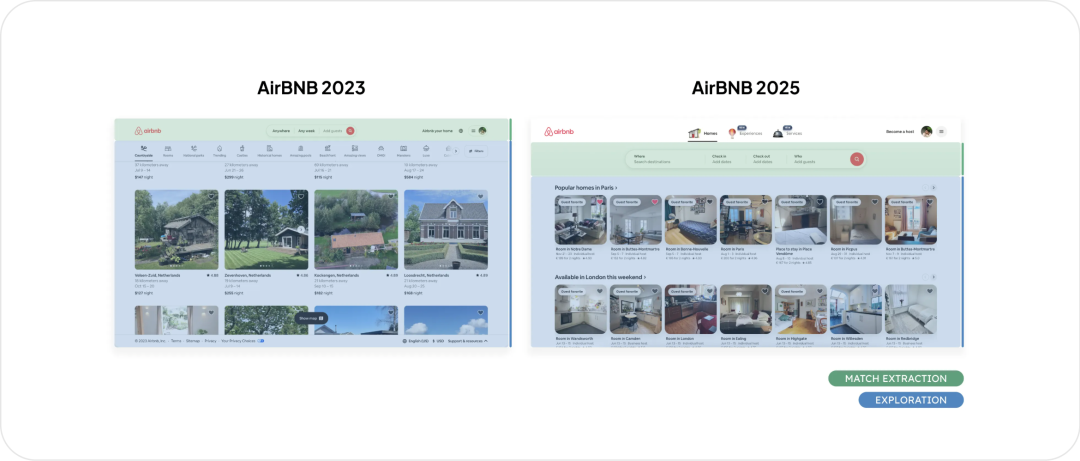Viewport: 1080px width, 461px height.
Task: Select the Countryside category icon
Action: (x=143, y=150)
